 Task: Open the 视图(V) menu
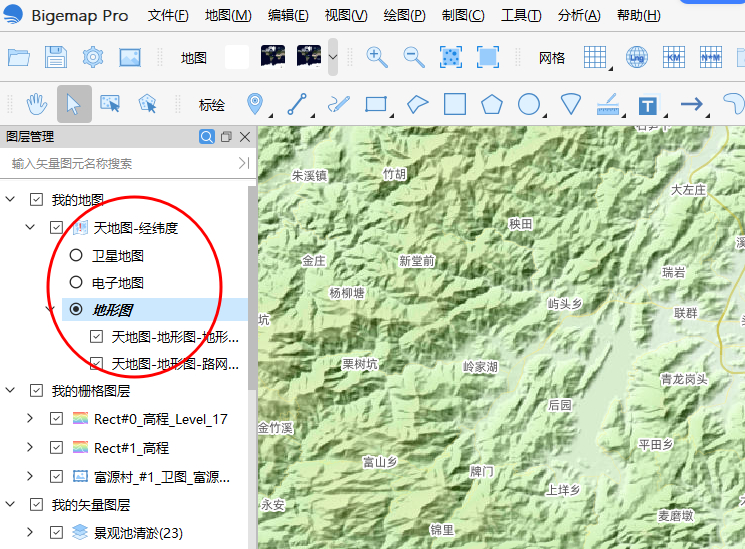[x=346, y=15]
